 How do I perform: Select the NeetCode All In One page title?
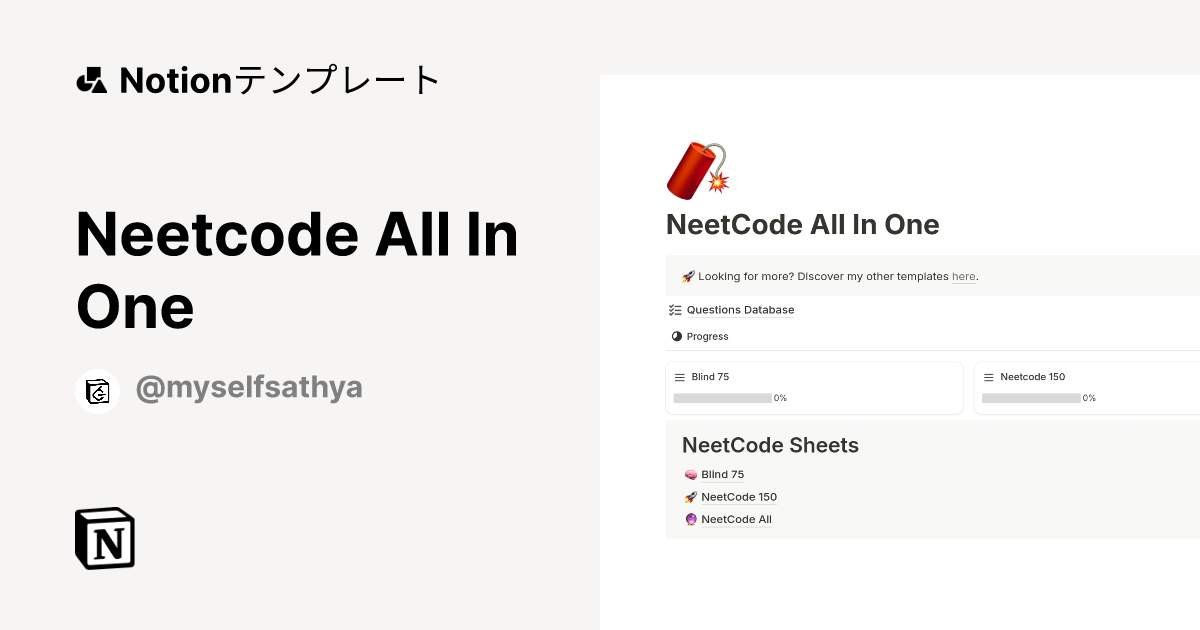[803, 224]
